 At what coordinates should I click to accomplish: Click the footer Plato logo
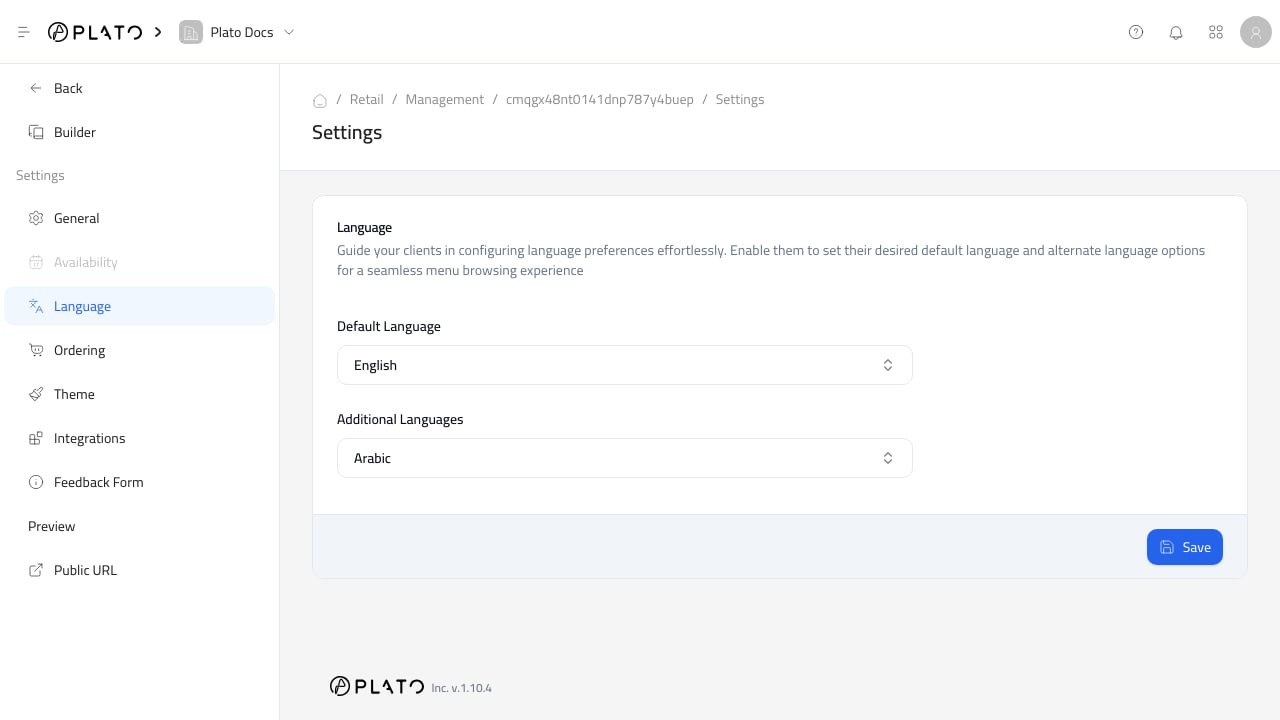click(x=377, y=686)
